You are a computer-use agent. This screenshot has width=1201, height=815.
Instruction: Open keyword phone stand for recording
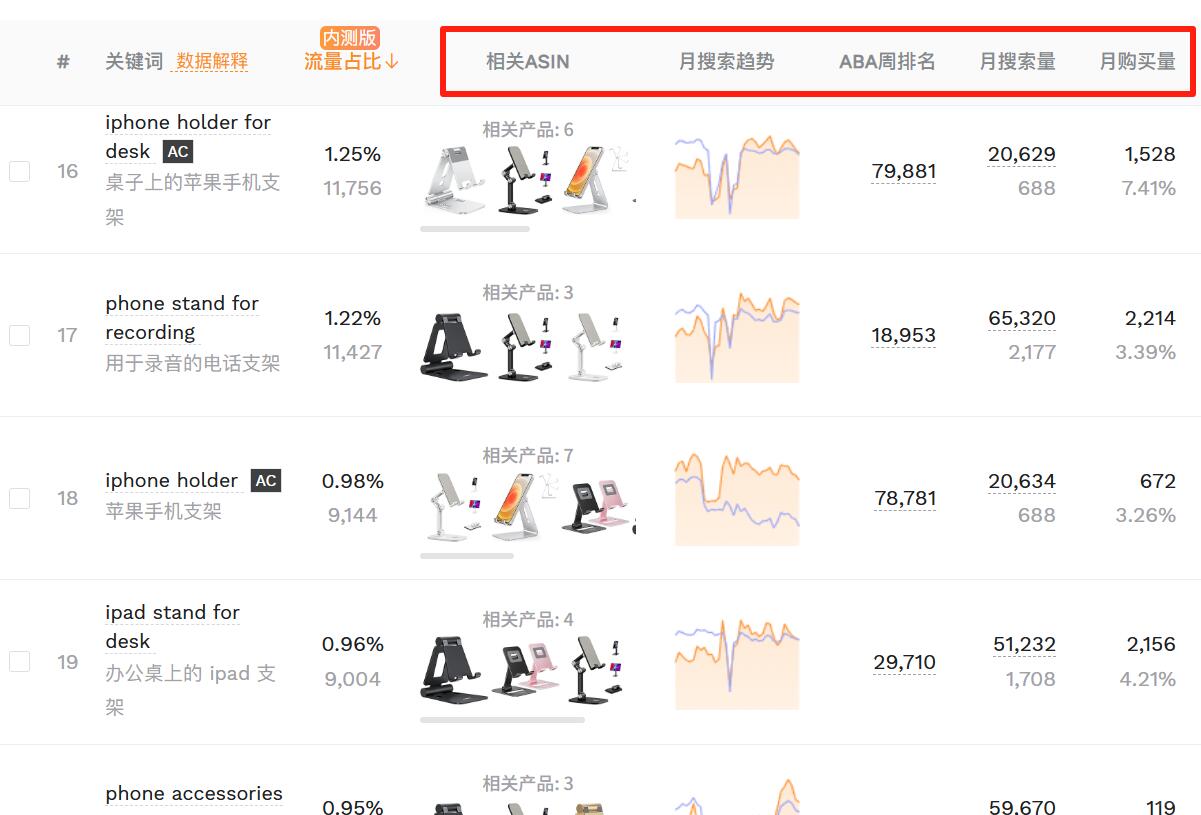[182, 317]
